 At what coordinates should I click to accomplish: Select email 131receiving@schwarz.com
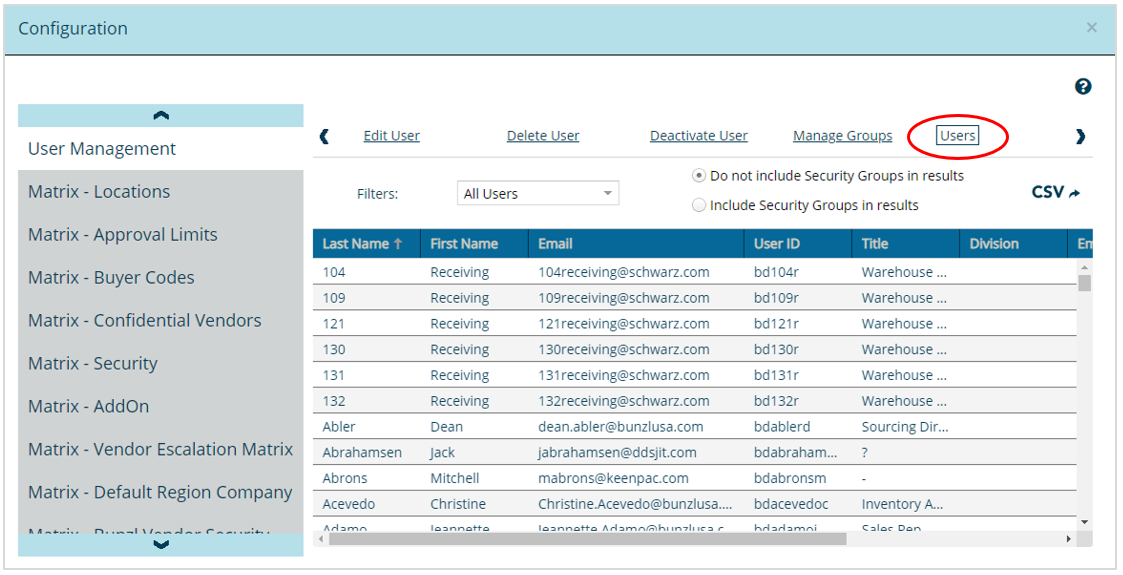624,375
